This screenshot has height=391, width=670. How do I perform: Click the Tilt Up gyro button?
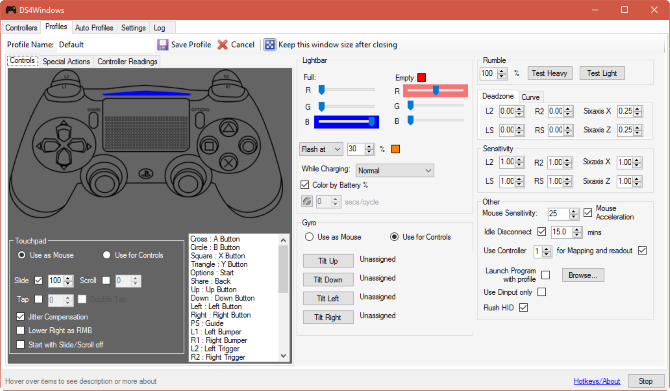(328, 261)
